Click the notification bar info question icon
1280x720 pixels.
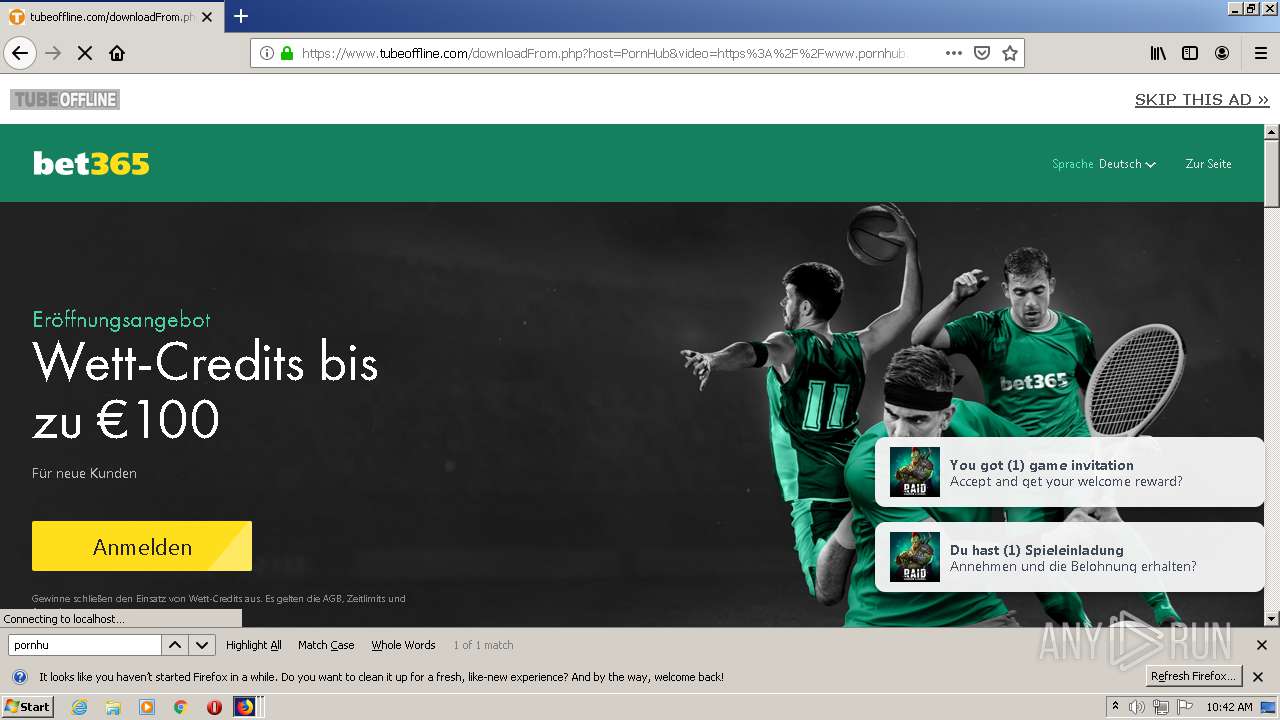pos(19,676)
